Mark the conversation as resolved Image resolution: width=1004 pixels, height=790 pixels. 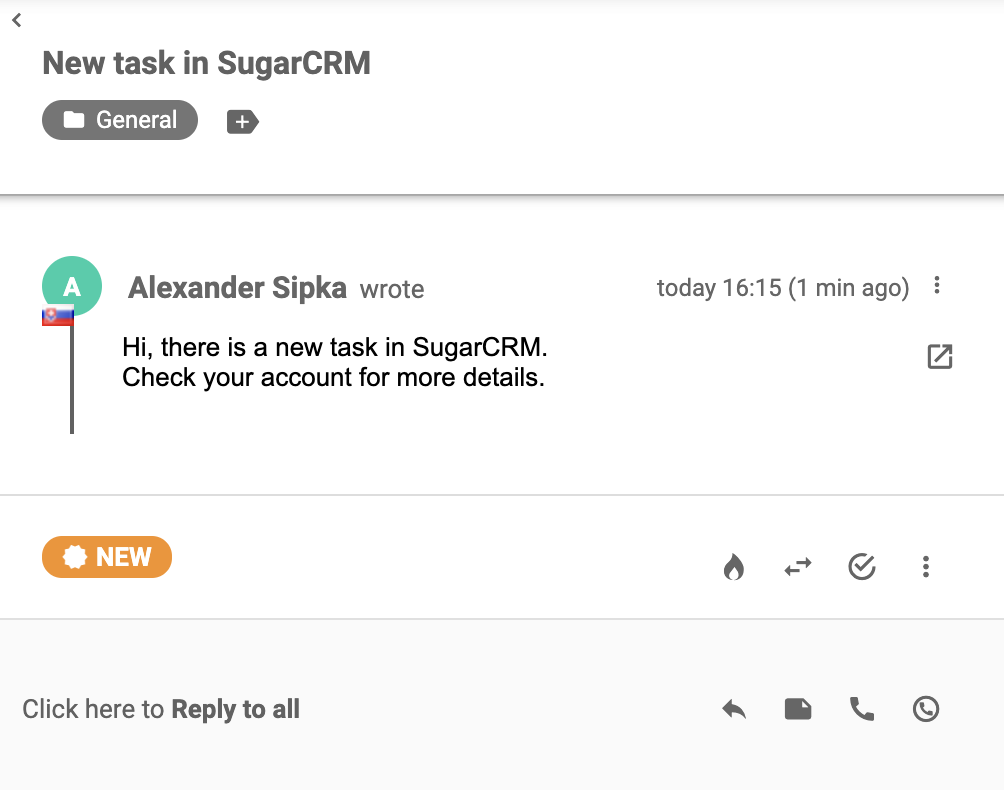[862, 567]
